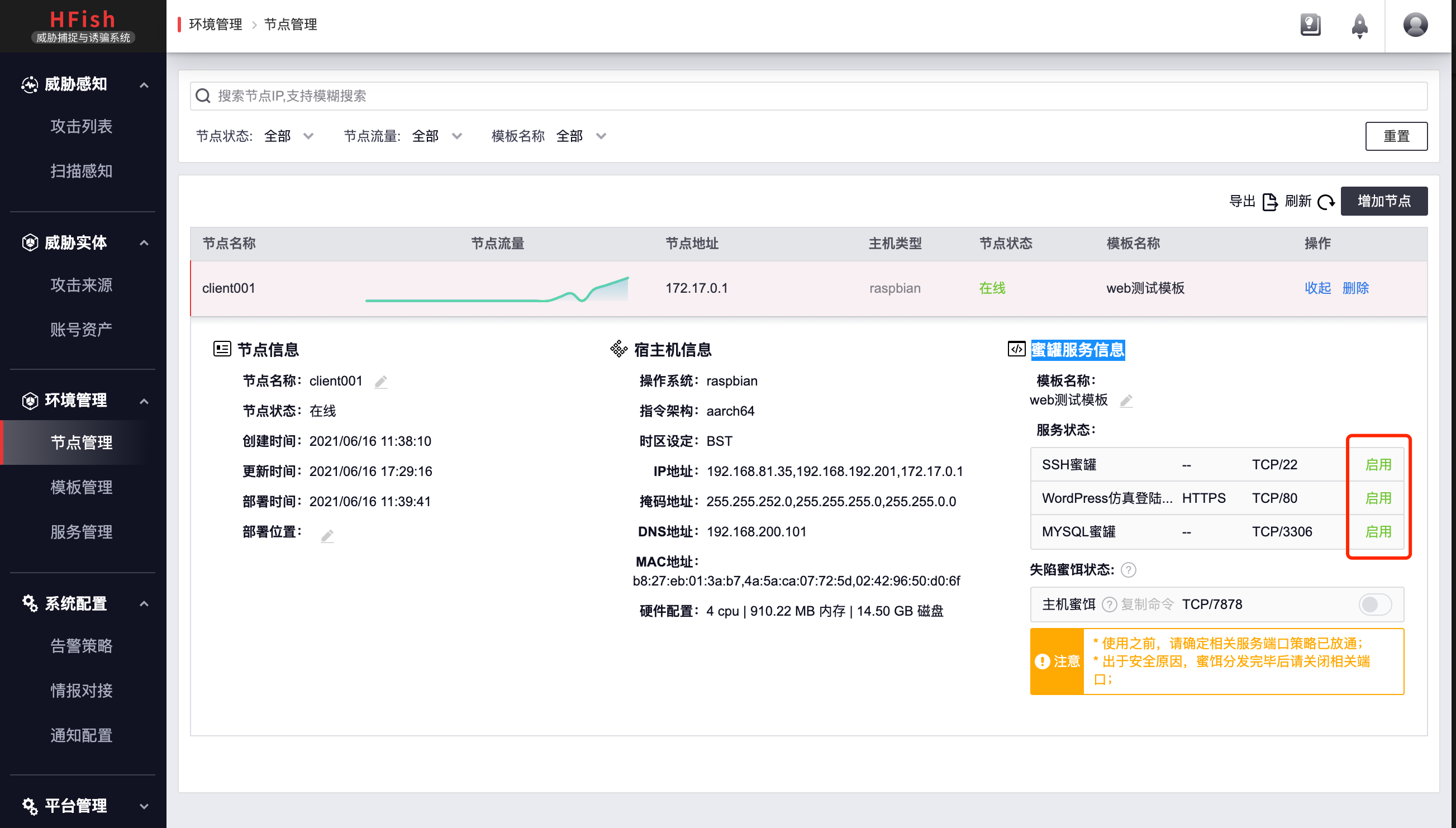Open the 节点流量 filter dropdown
The image size is (1456, 828).
pyautogui.click(x=436, y=136)
